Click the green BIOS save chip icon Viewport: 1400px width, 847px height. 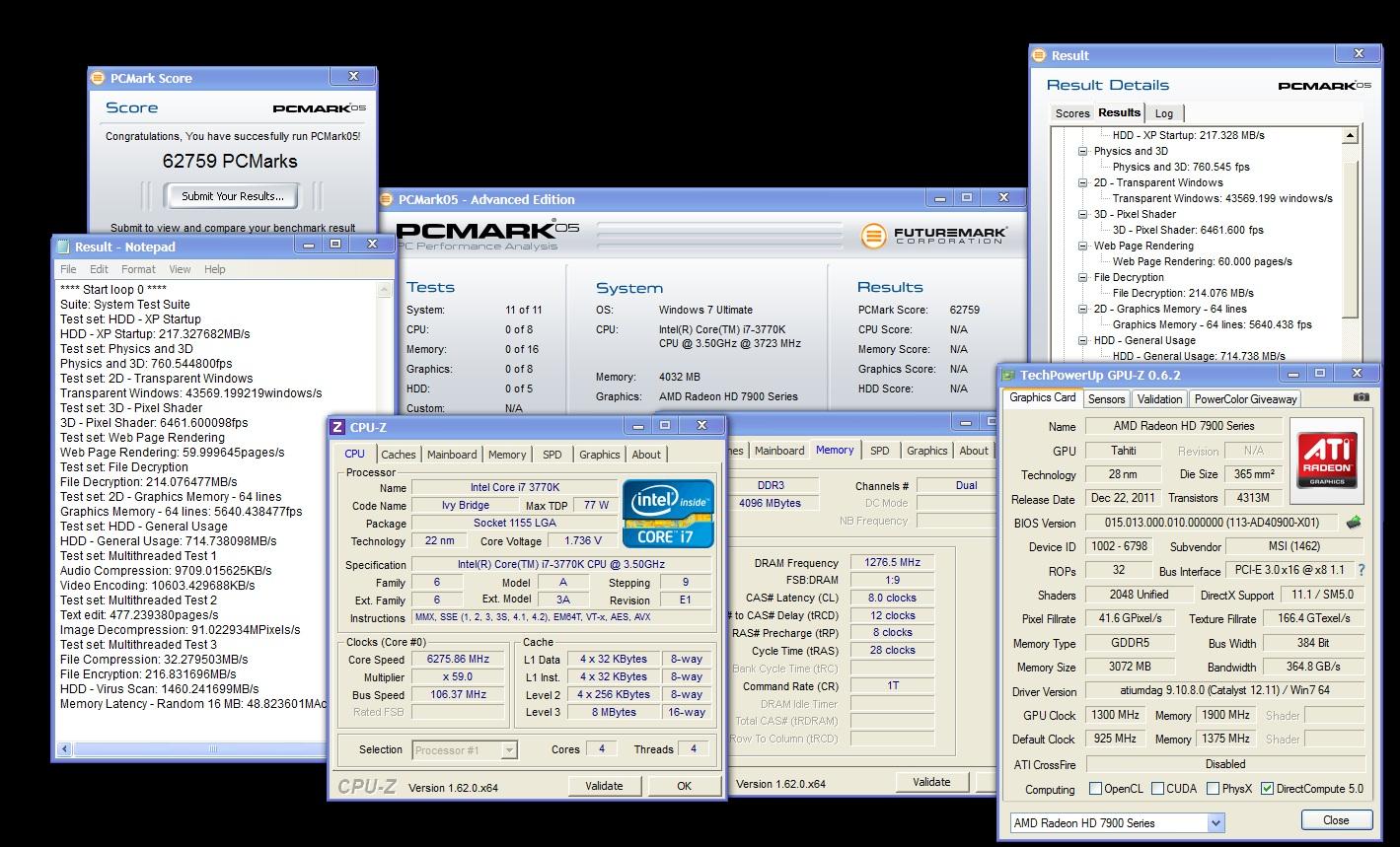1355,523
